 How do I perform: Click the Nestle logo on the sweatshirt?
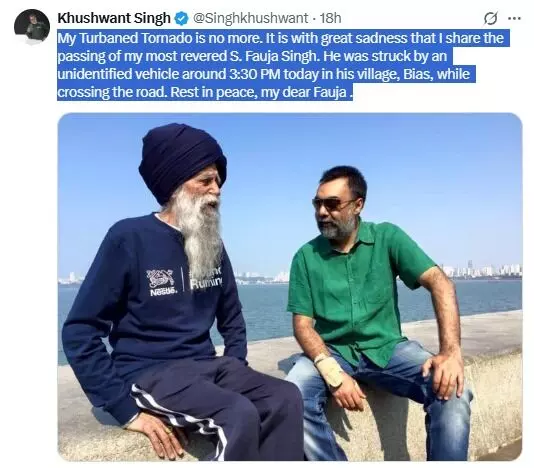161,282
